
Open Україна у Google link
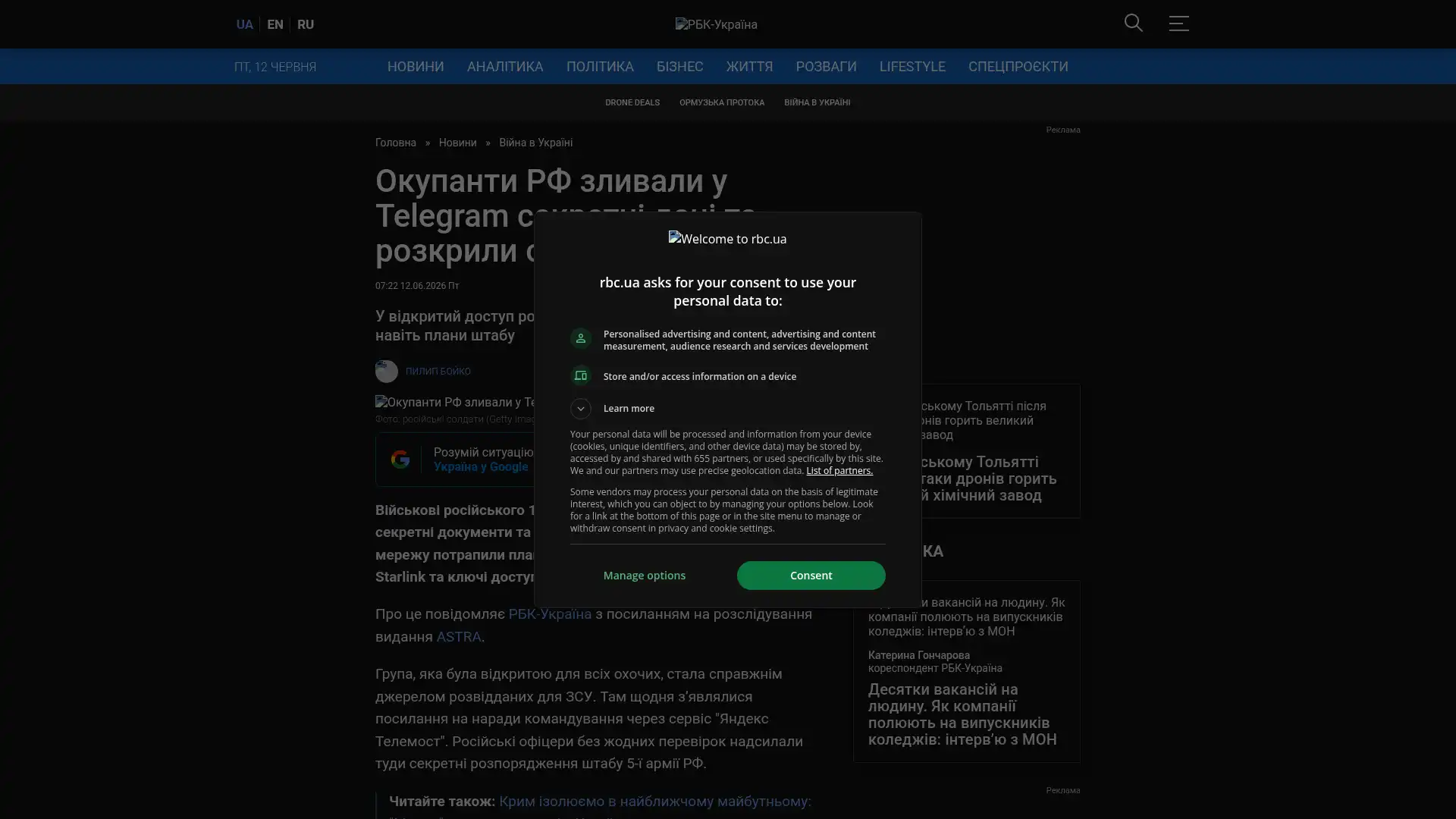click(x=481, y=467)
